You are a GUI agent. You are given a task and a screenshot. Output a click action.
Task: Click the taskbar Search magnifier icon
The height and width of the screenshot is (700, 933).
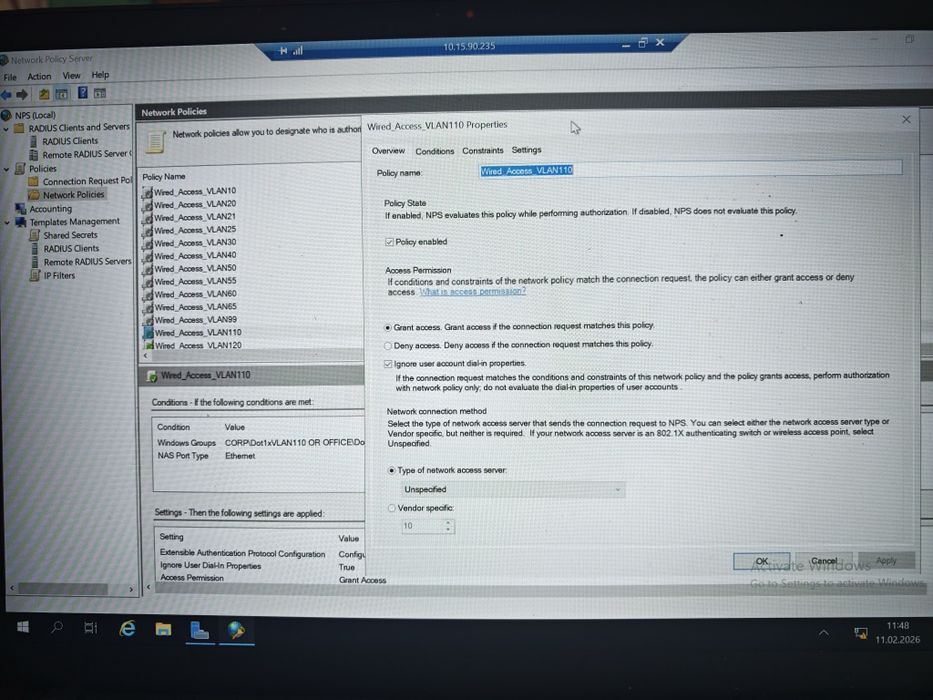(x=57, y=627)
